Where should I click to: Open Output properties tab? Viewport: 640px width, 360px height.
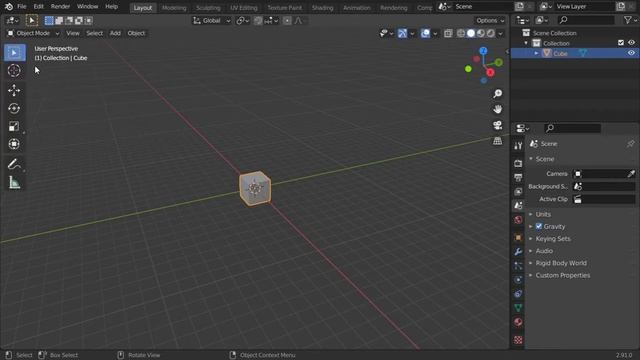(x=518, y=178)
